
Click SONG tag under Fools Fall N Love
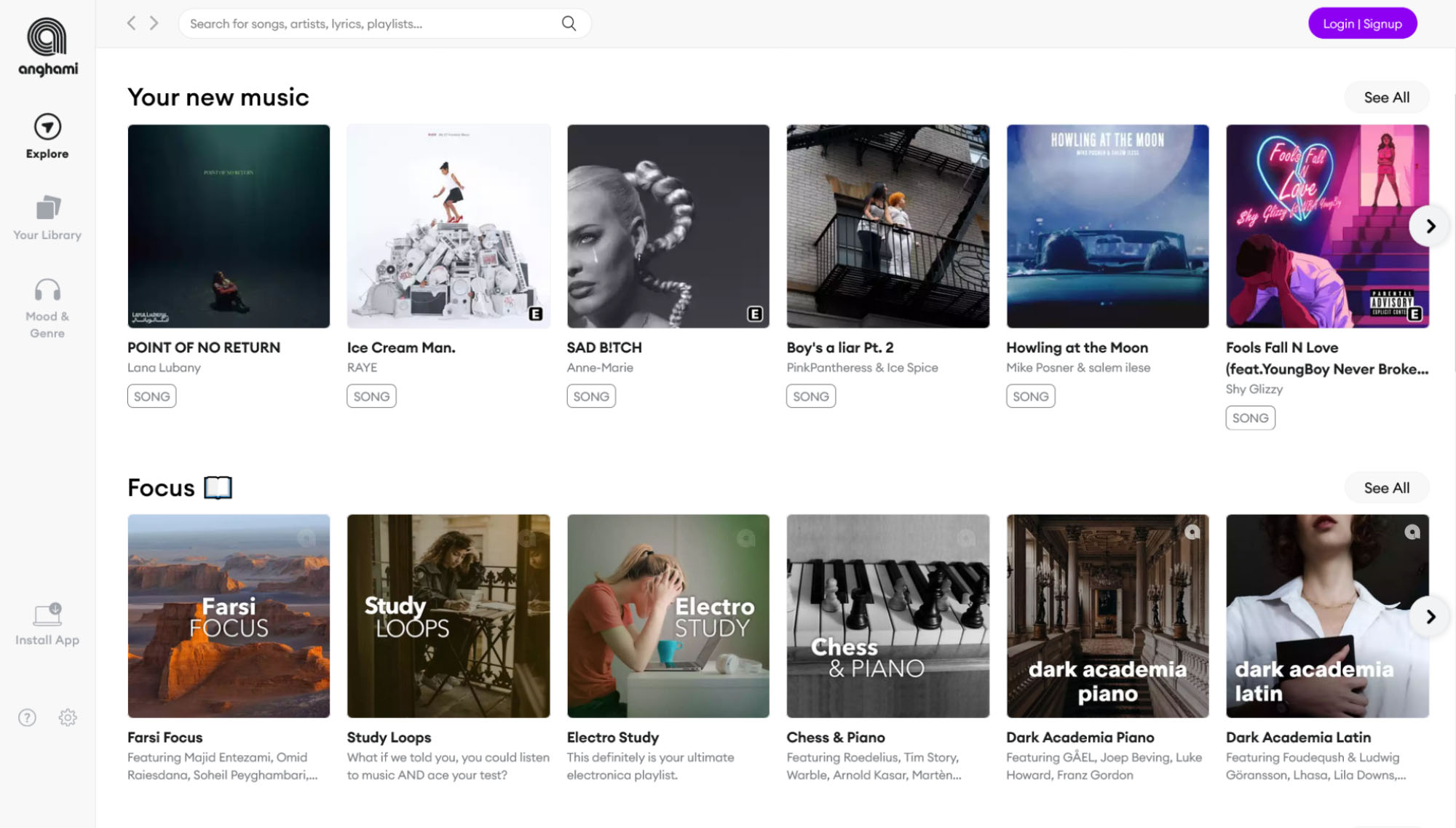click(x=1250, y=418)
